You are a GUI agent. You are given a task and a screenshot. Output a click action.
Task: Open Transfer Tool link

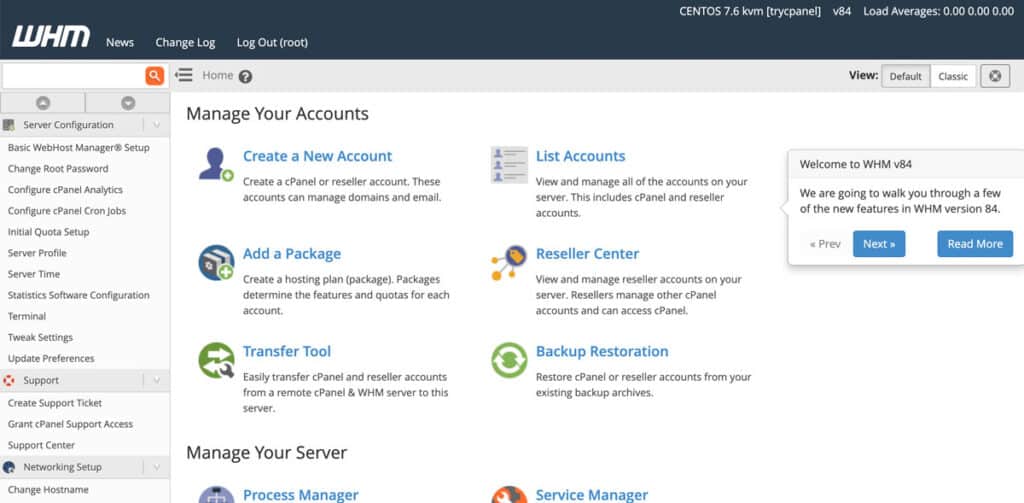pyautogui.click(x=287, y=351)
